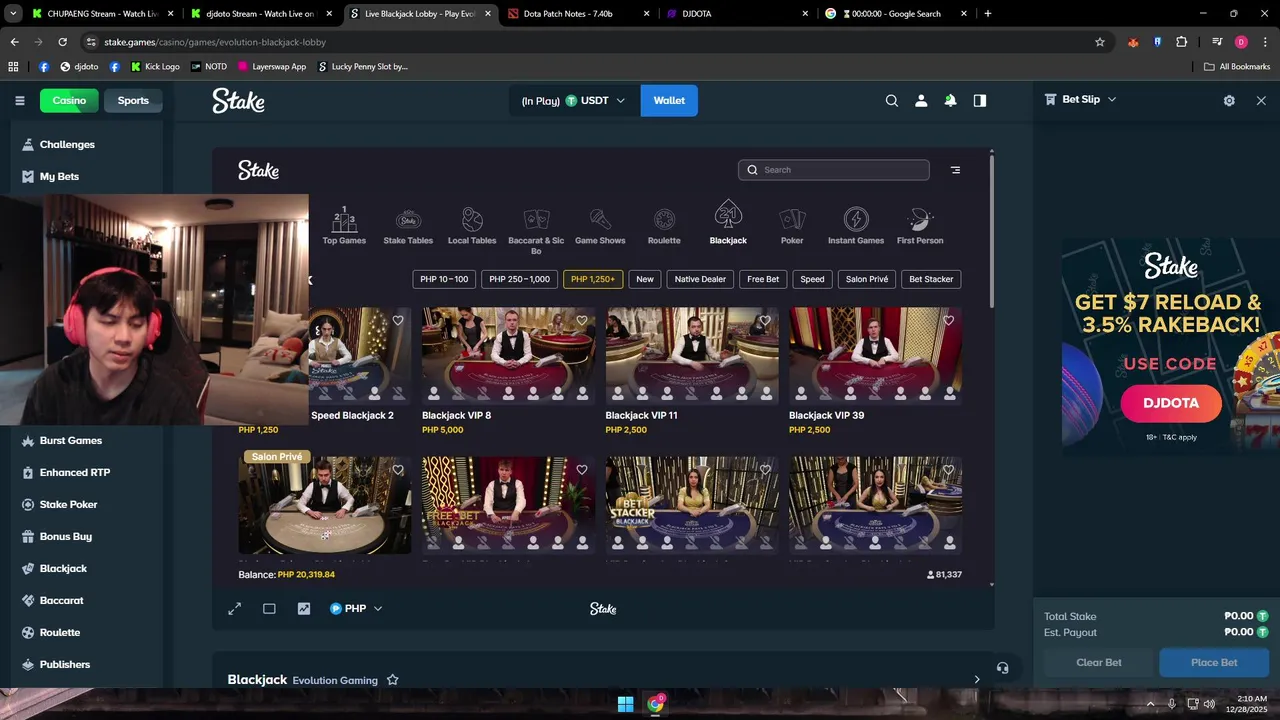Toggle PHP 10–100 bet filter
Image resolution: width=1280 pixels, height=720 pixels.
point(444,279)
